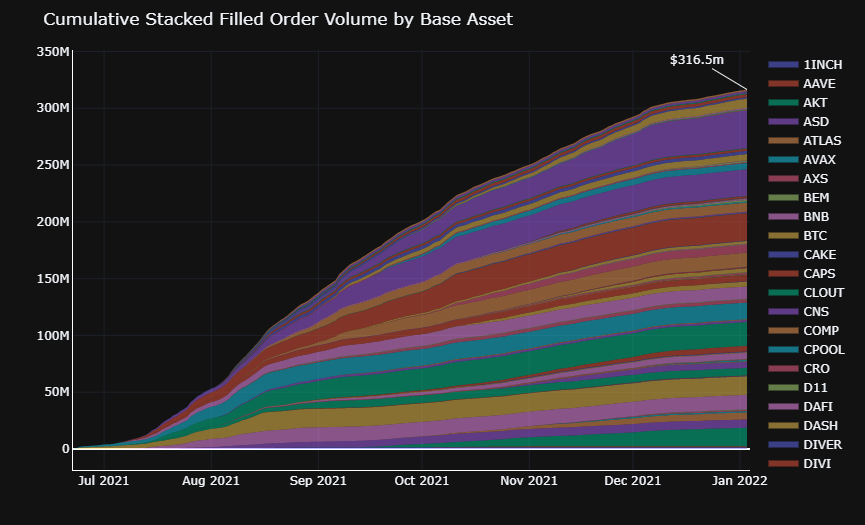Click the Oct 2021 x-axis label
This screenshot has height=525, width=865.
pos(421,480)
